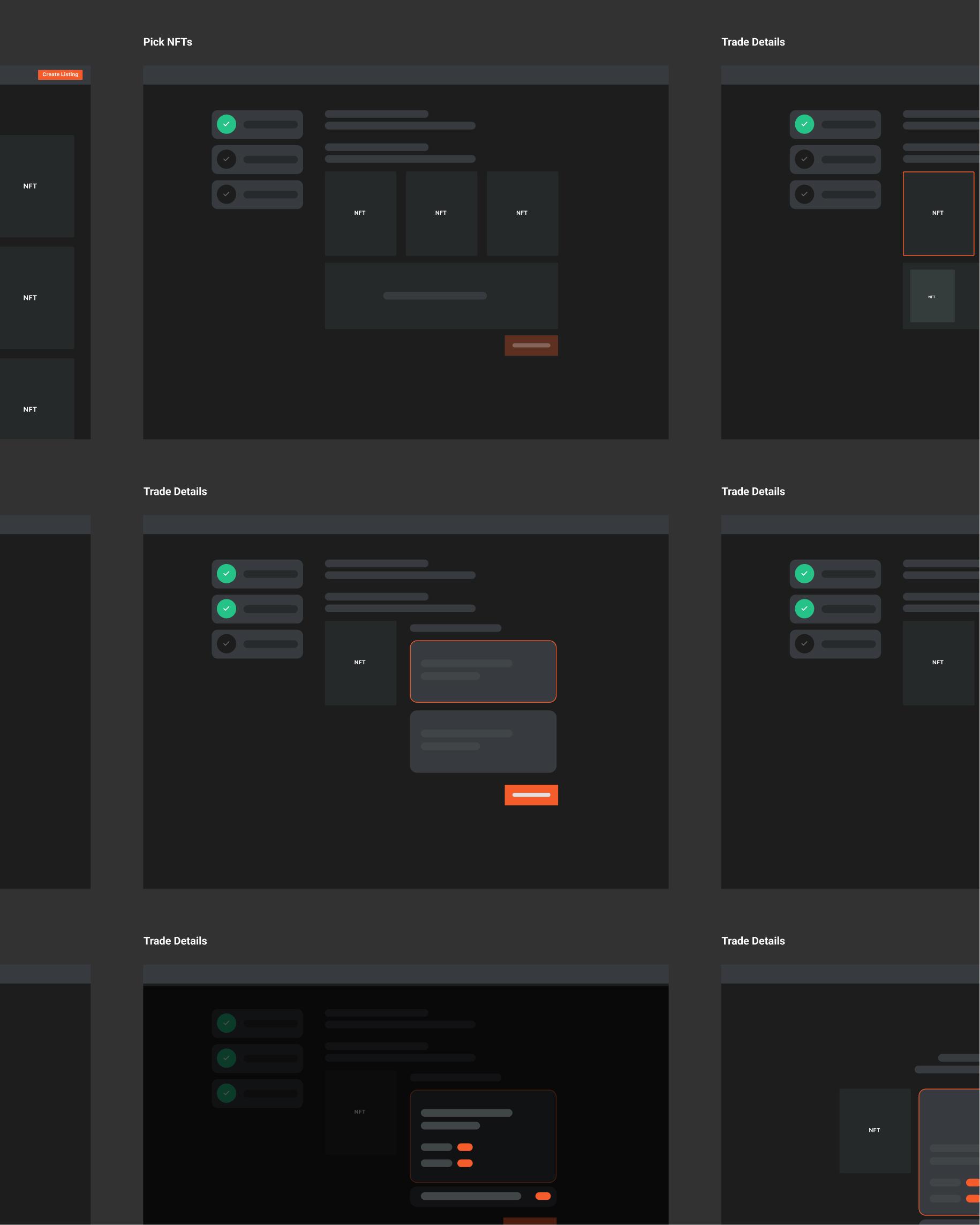
Task: Click second green checkmark in frame with bright orange button
Action: pos(226,608)
